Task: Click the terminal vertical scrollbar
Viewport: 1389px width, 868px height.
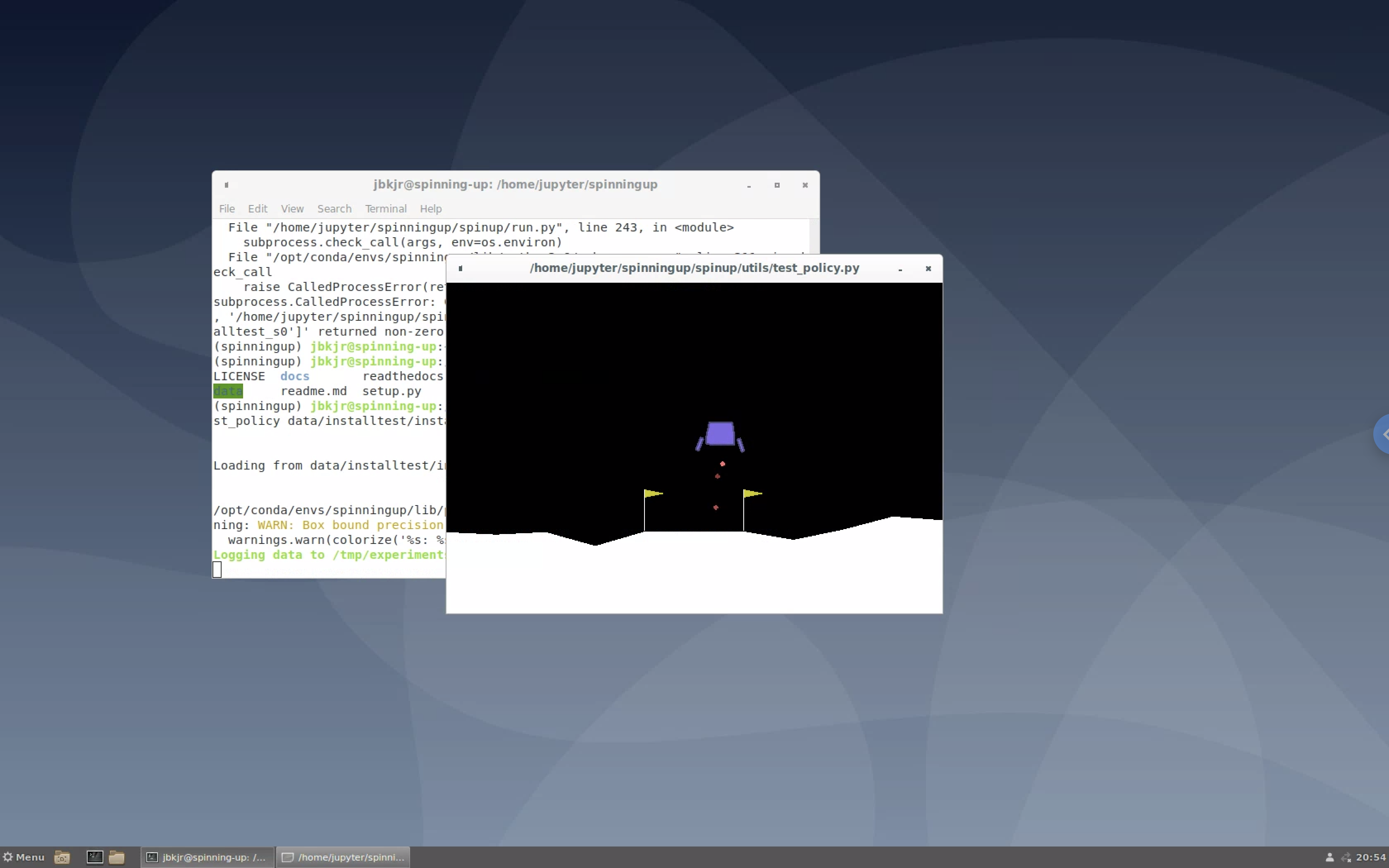Action: click(x=814, y=236)
